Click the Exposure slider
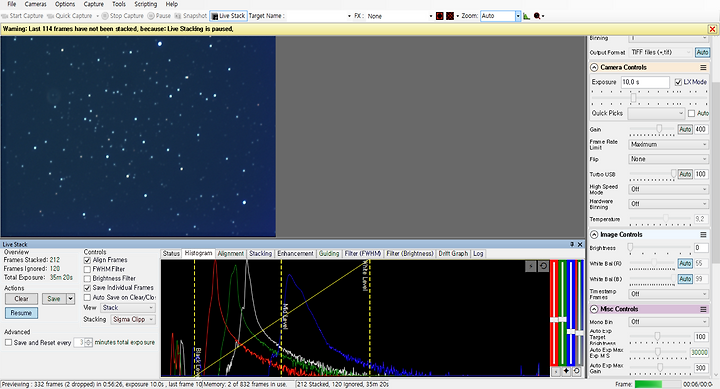This screenshot has width=720, height=389. [x=649, y=98]
